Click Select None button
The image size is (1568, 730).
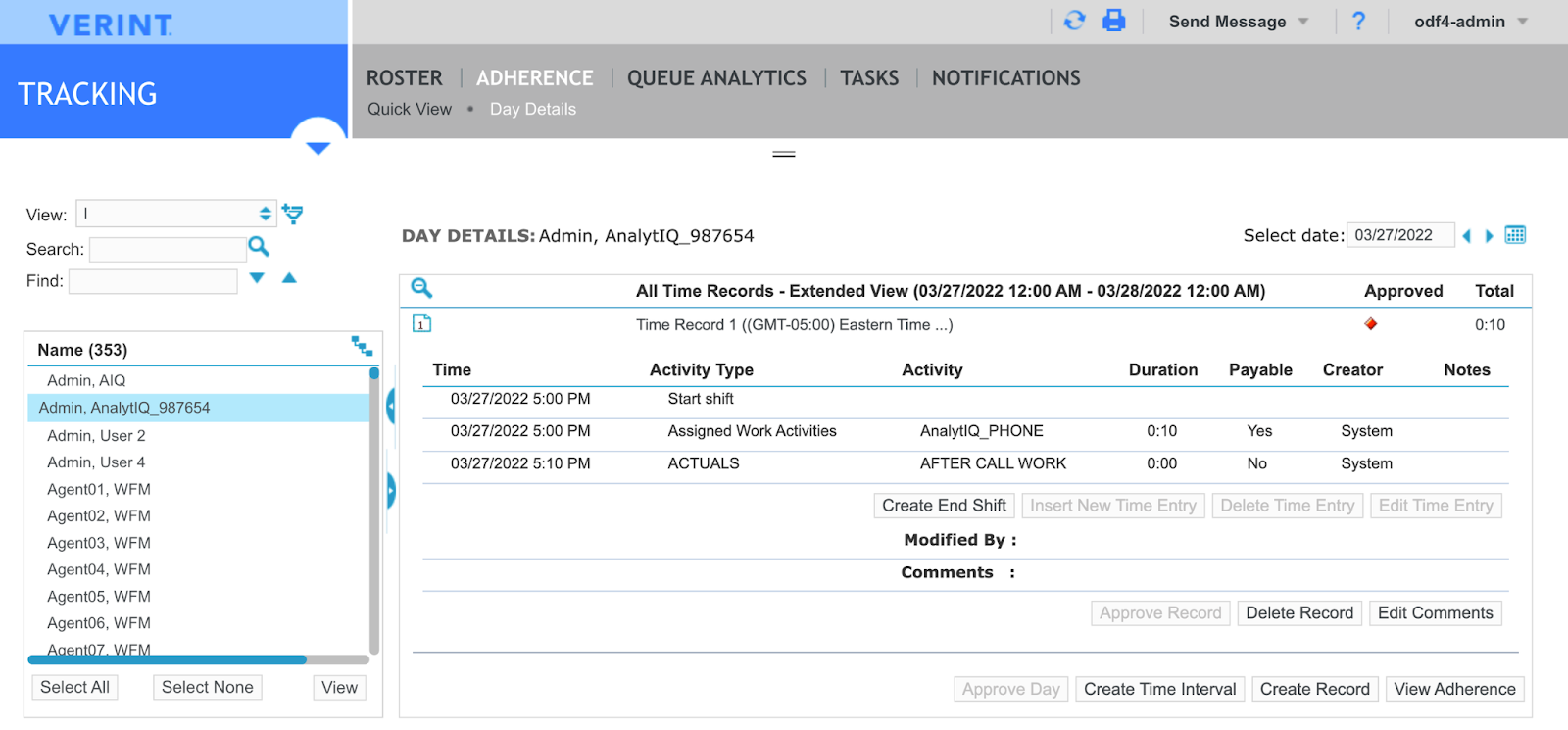[208, 688]
